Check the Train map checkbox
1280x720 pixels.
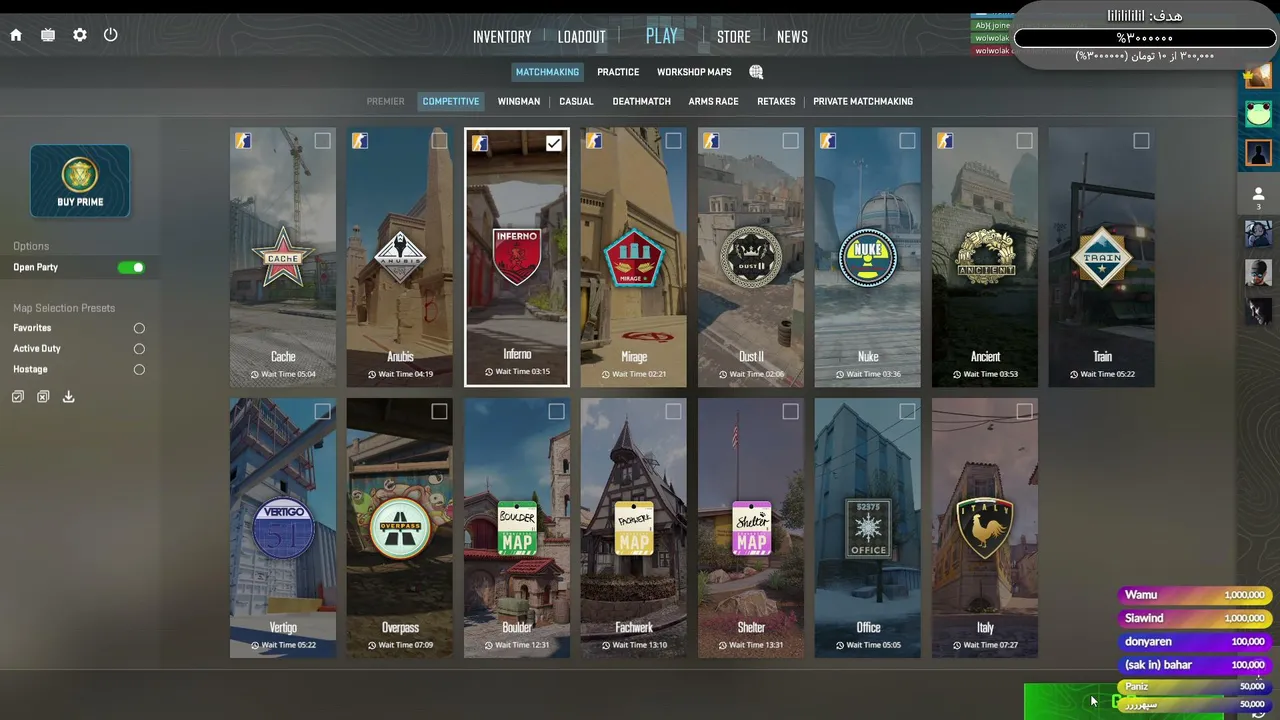coord(1141,141)
